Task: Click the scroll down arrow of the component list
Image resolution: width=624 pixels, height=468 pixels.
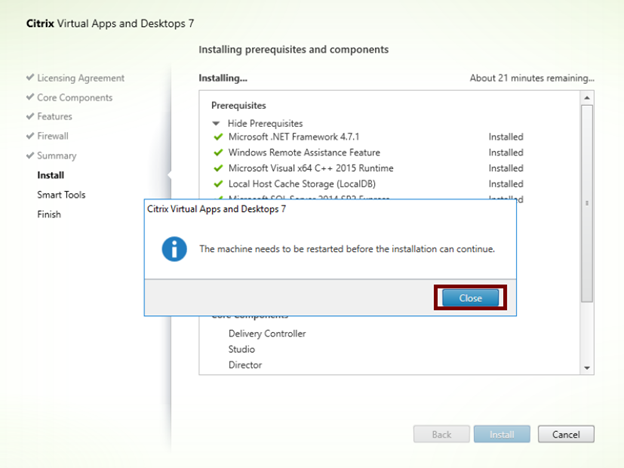Action: (x=587, y=368)
